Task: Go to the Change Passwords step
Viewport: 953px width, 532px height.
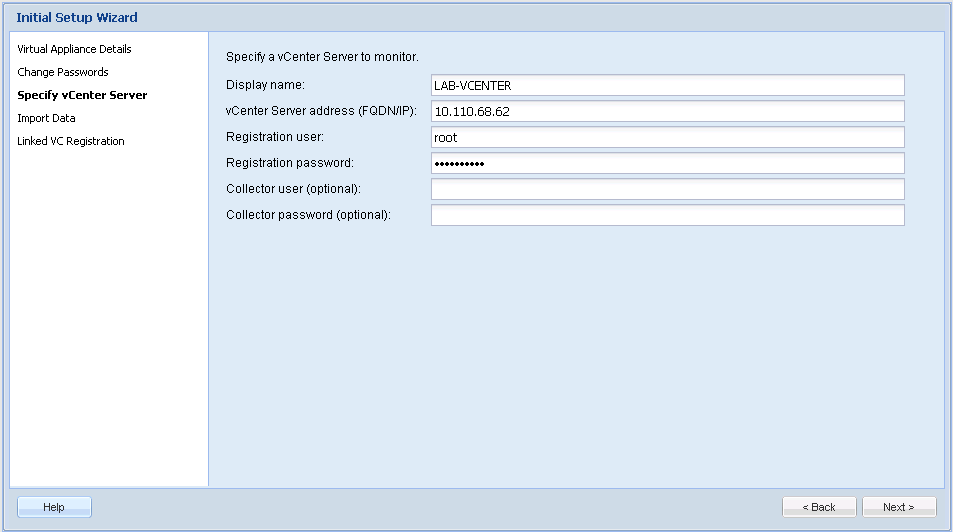Action: (x=63, y=72)
